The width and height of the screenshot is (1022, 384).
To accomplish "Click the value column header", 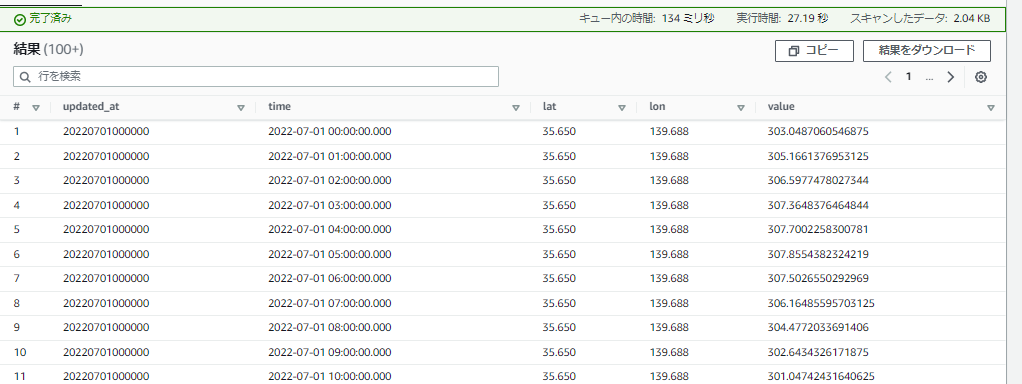I will tap(781, 107).
